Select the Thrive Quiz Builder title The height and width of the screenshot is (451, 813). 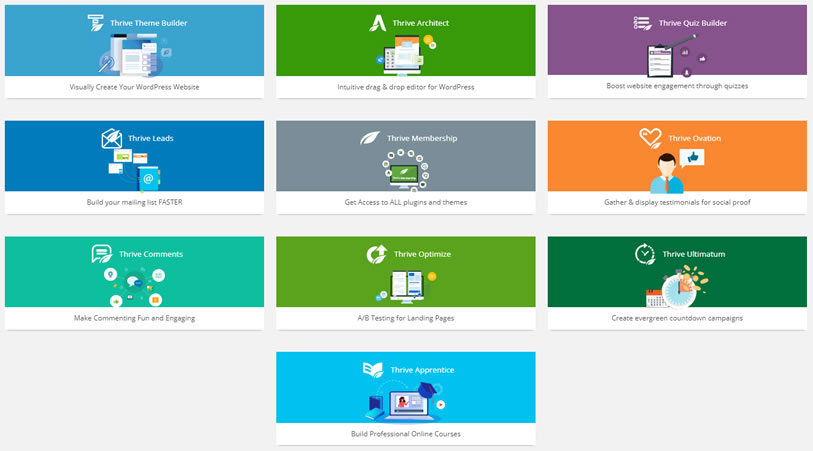(693, 23)
